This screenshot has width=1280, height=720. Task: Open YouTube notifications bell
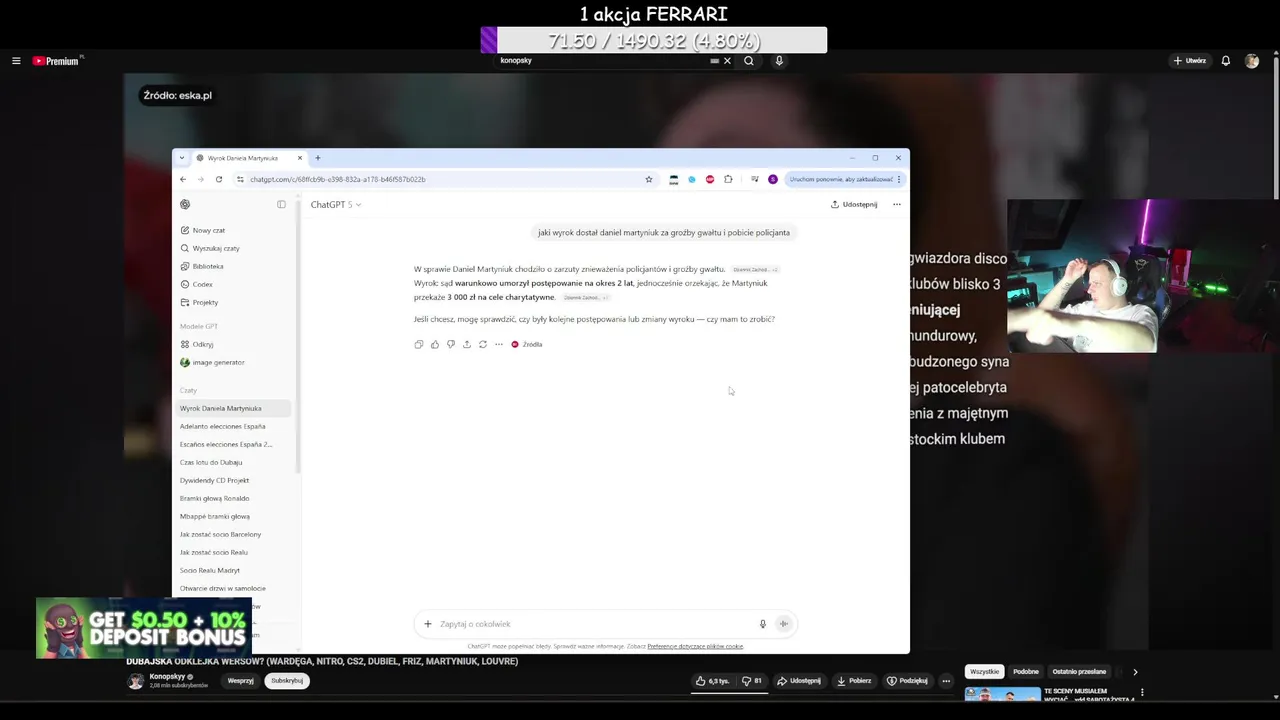[x=1225, y=61]
